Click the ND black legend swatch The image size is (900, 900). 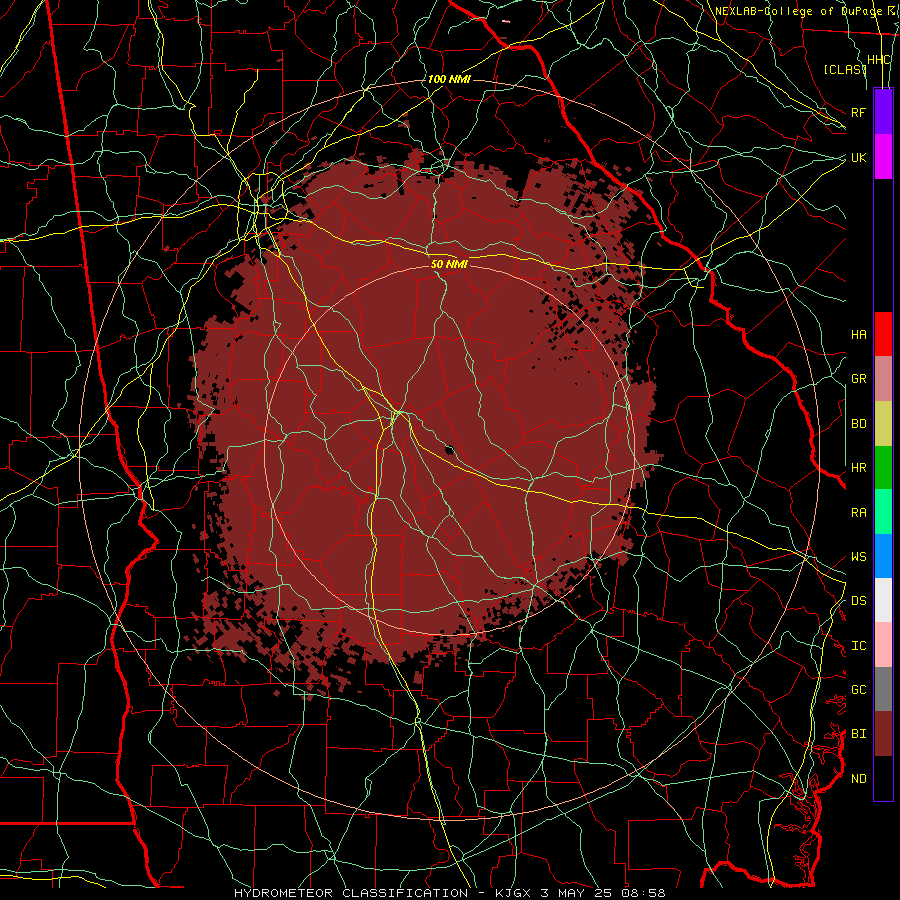pyautogui.click(x=883, y=778)
